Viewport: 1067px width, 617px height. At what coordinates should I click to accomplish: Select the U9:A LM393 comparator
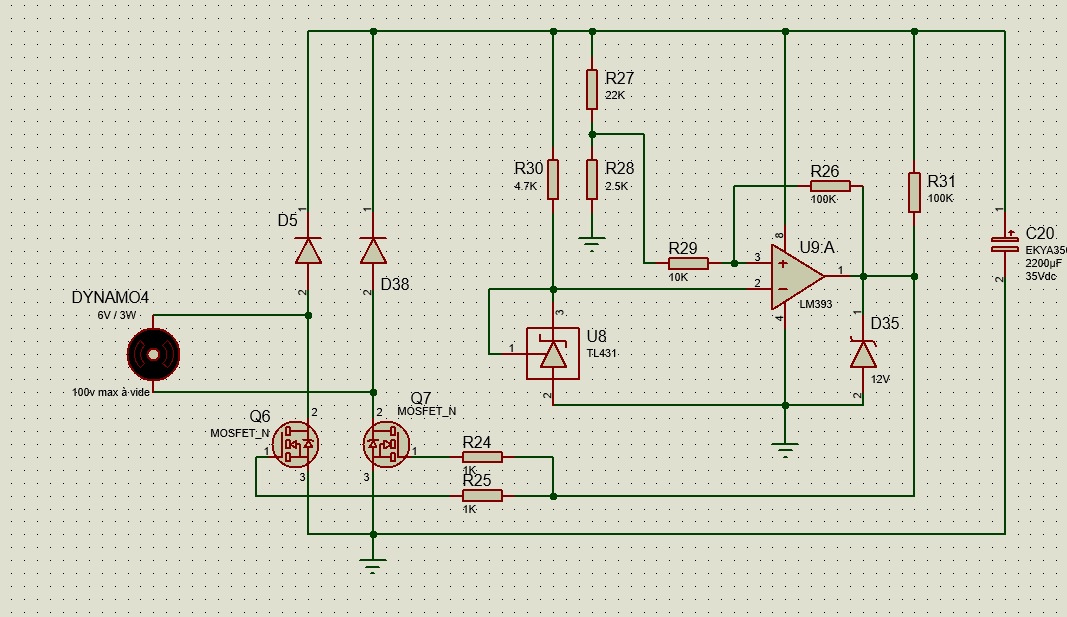tap(798, 276)
